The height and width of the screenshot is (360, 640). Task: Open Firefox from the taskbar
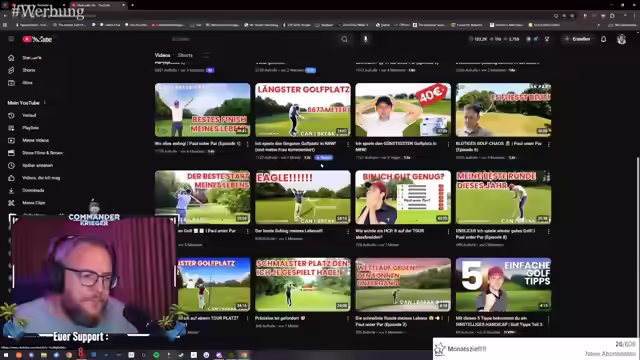(x=19, y=355)
